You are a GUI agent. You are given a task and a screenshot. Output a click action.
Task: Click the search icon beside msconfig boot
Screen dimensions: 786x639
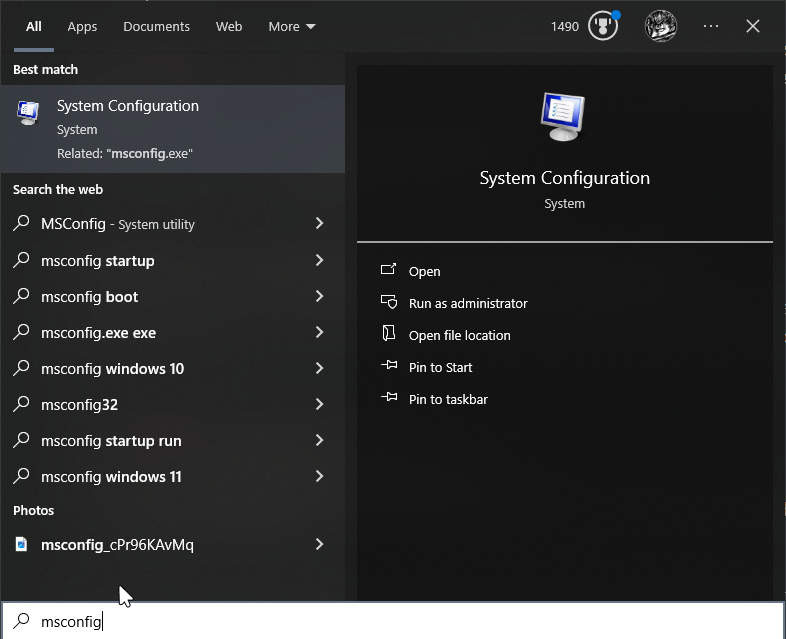click(21, 296)
